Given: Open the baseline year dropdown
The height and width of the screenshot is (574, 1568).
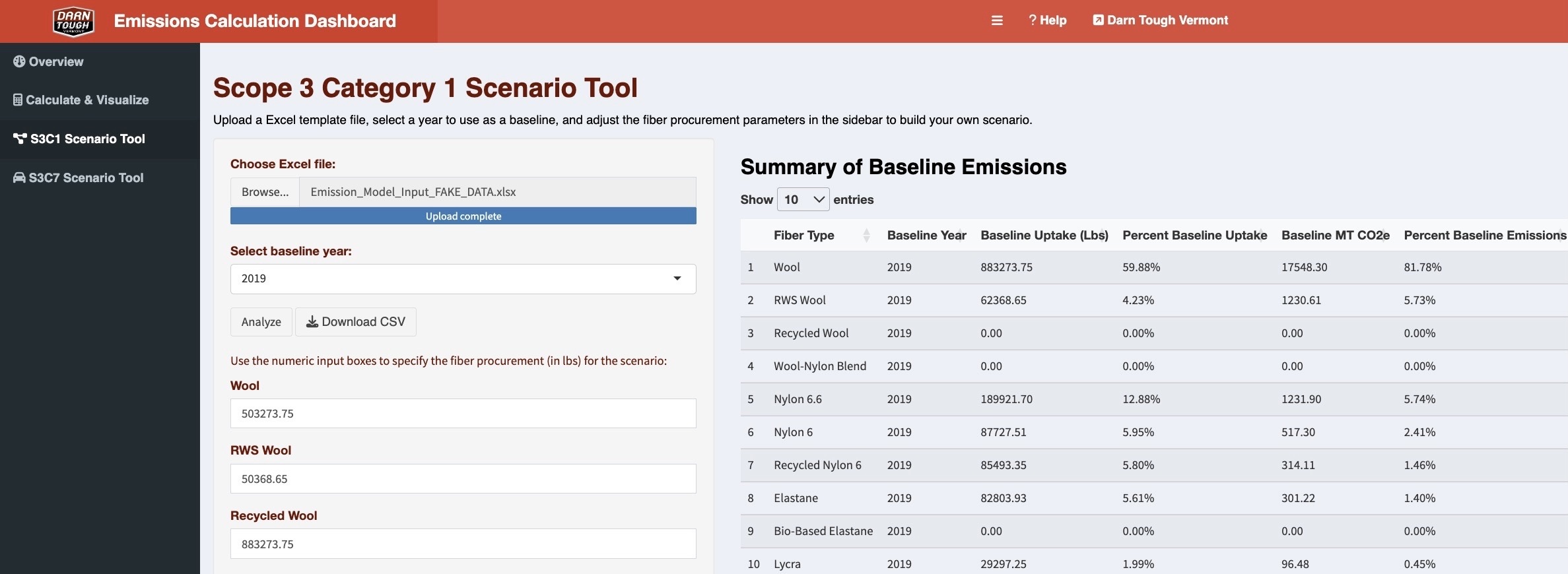Looking at the screenshot, I should coord(463,279).
